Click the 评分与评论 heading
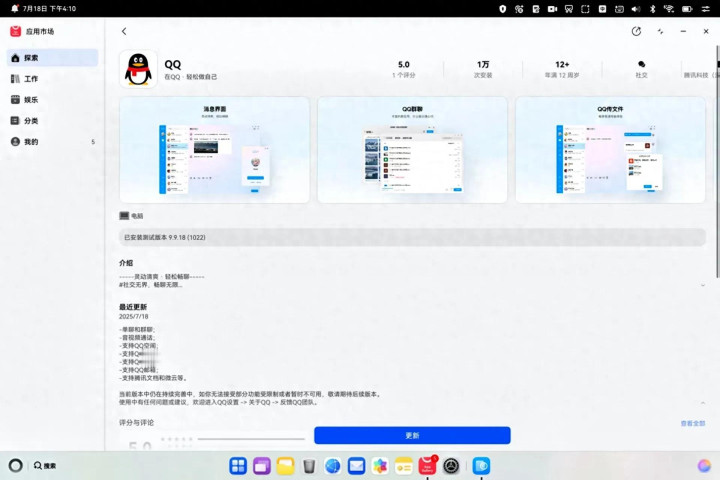Viewport: 720px width, 480px height. 136,423
